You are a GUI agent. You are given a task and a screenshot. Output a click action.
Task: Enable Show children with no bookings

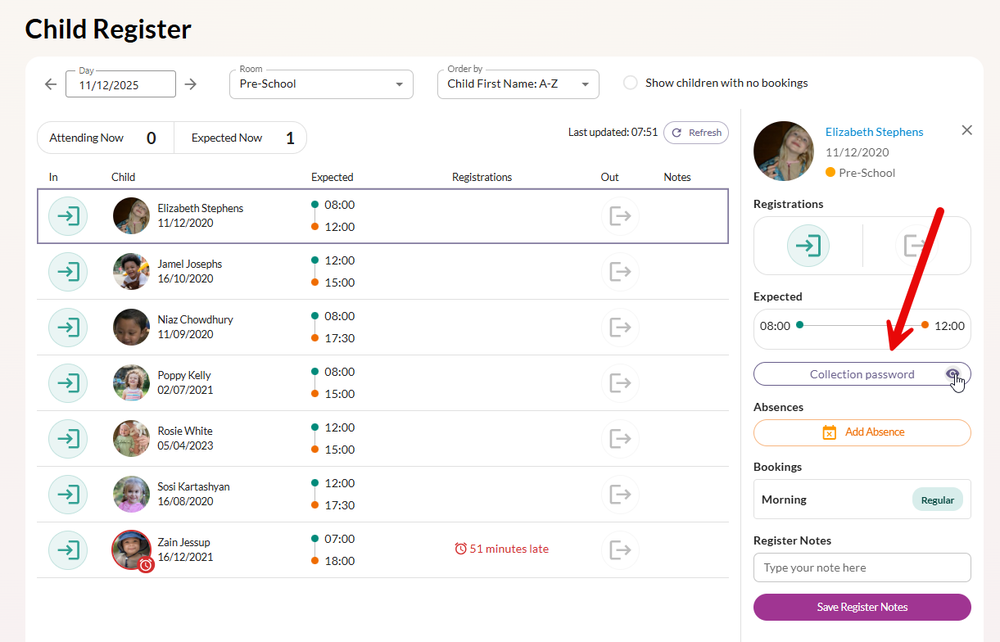click(x=630, y=83)
